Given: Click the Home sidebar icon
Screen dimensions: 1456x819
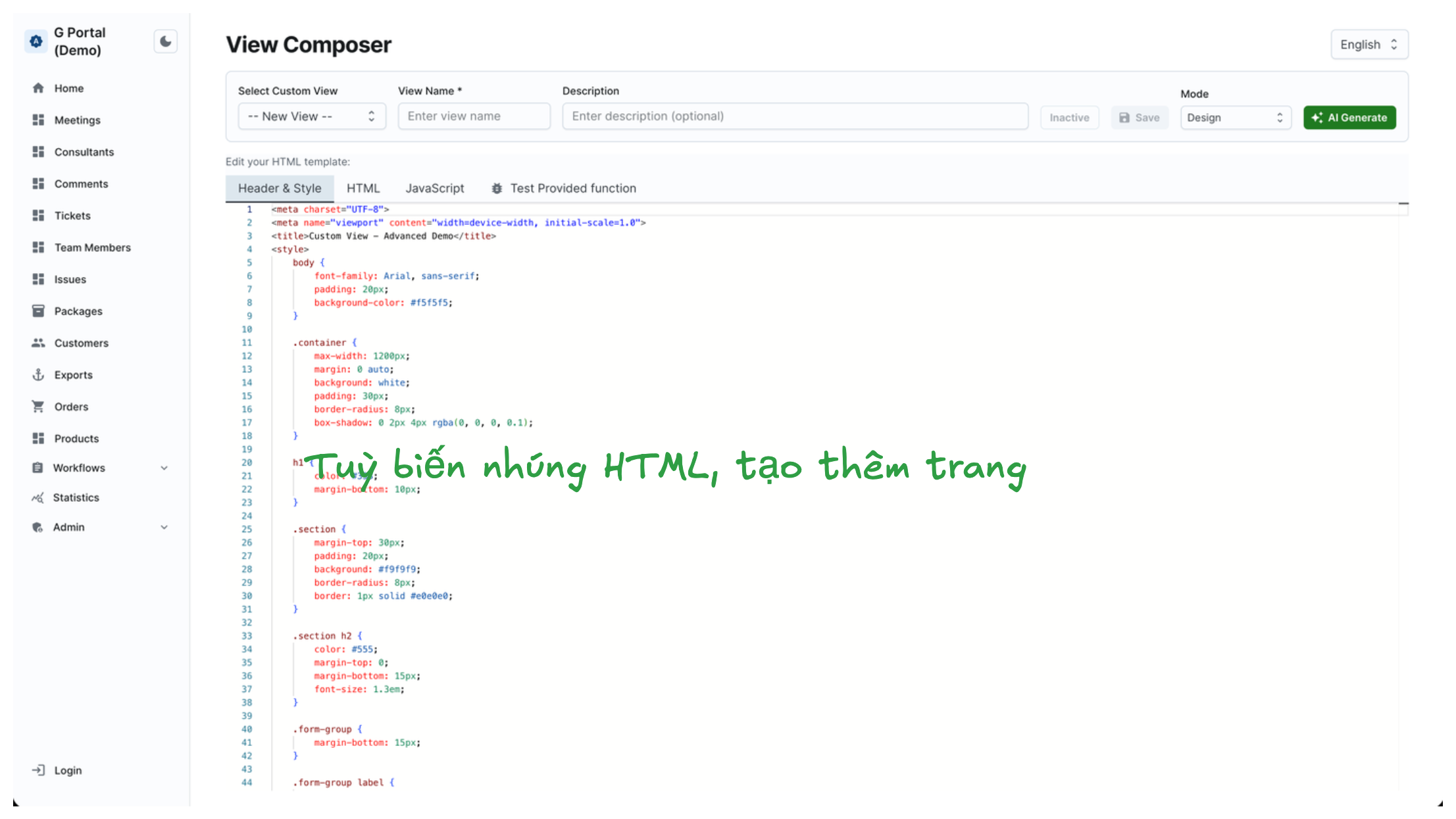Looking at the screenshot, I should pos(38,88).
